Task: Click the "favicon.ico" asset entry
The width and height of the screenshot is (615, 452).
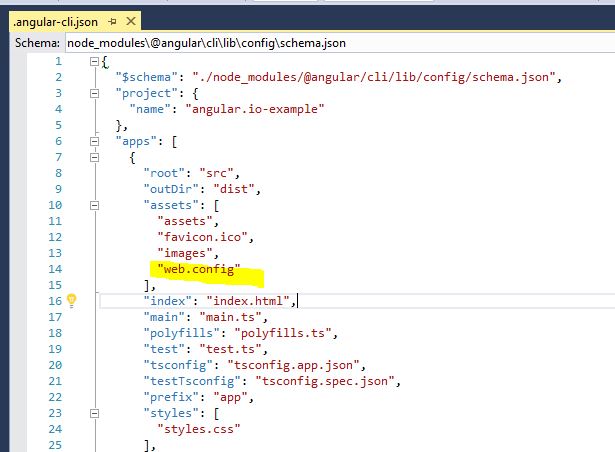Action: tap(202, 237)
